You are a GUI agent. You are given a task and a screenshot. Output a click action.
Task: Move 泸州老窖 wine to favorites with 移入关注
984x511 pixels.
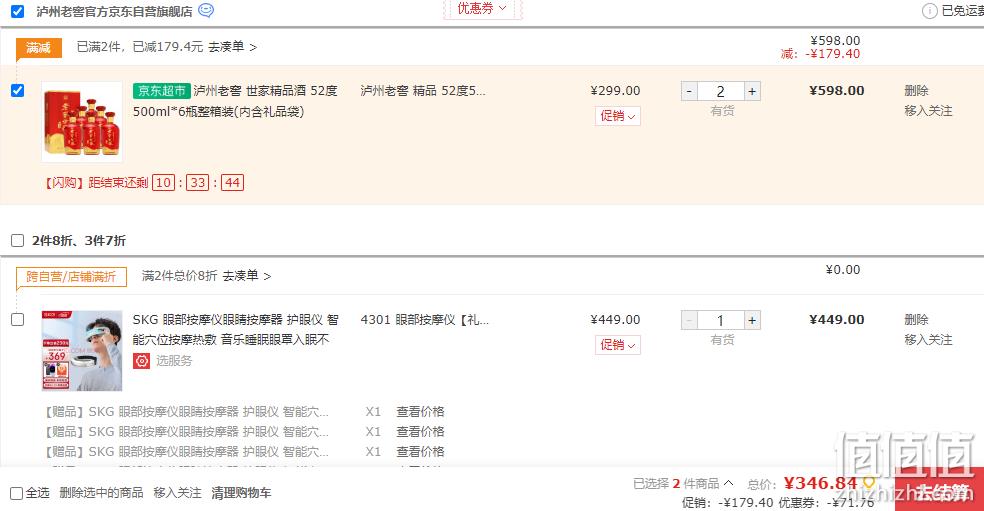[x=928, y=110]
